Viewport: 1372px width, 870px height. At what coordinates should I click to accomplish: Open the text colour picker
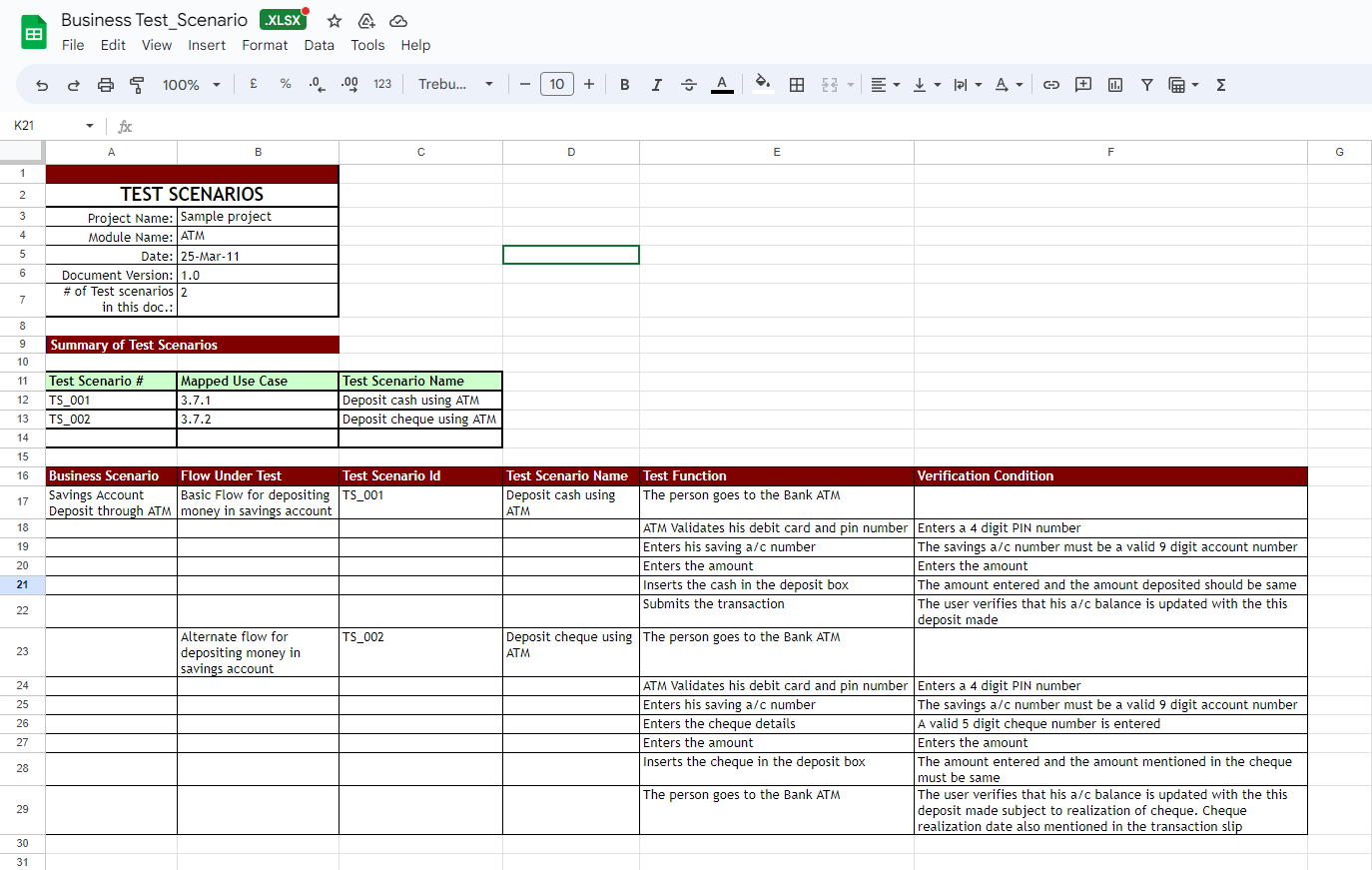click(x=722, y=85)
